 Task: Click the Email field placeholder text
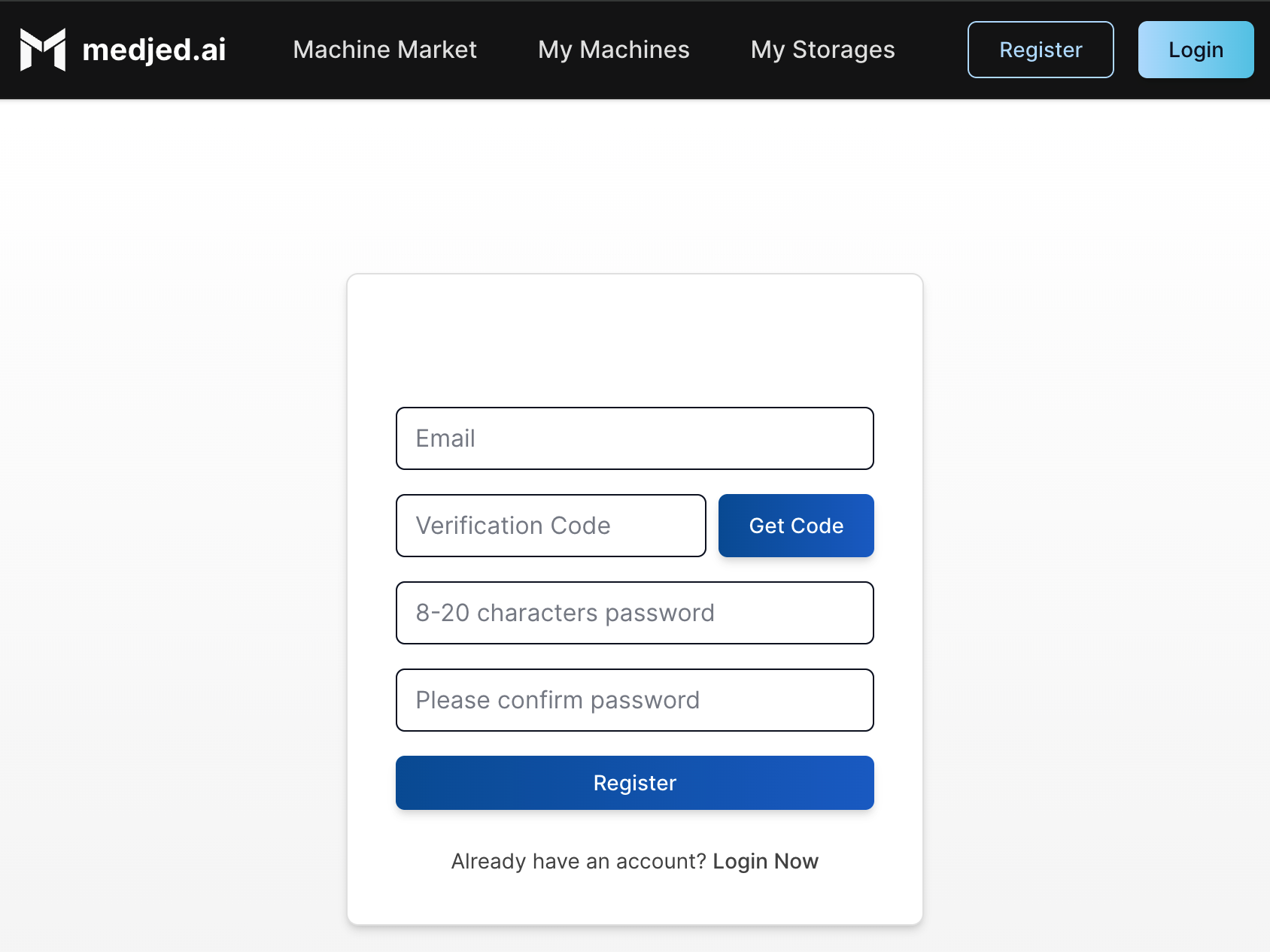click(445, 438)
